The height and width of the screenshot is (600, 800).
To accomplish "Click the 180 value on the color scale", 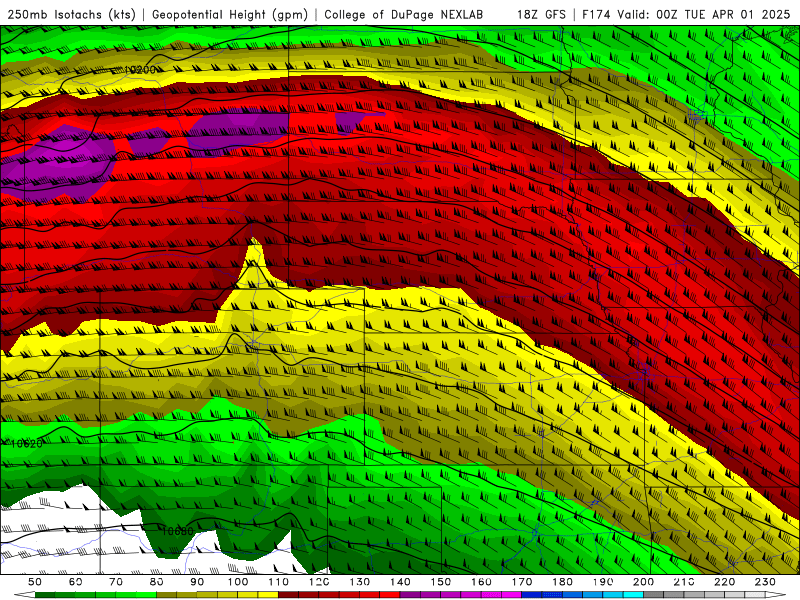I will click(562, 582).
